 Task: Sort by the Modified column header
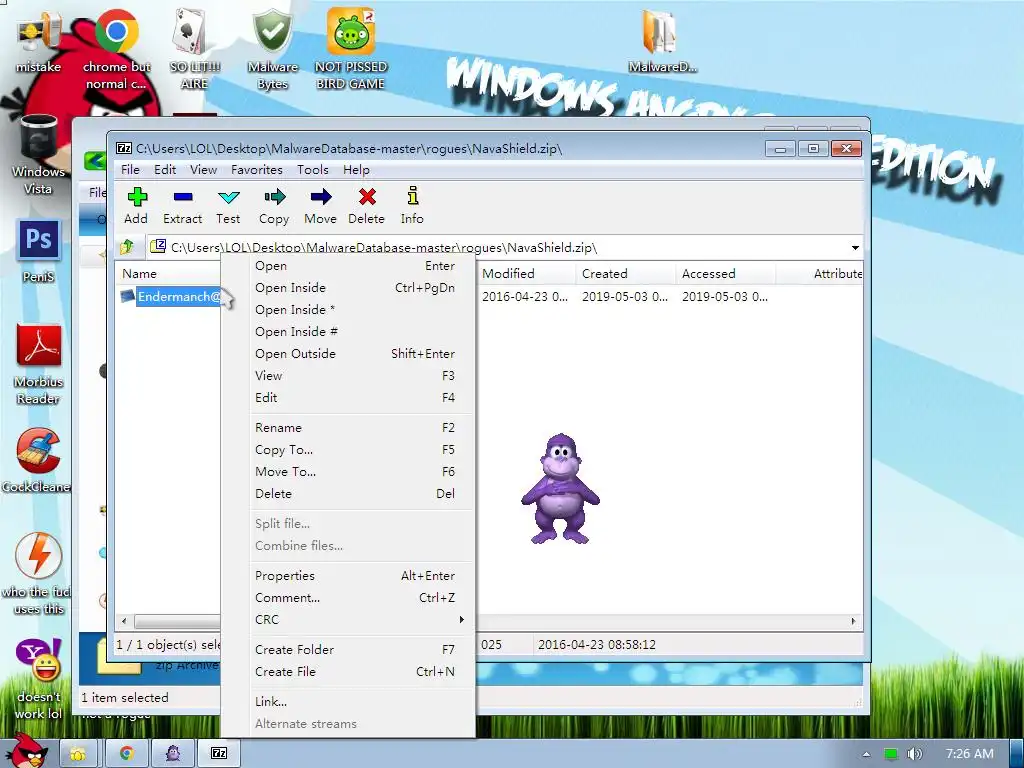(526, 274)
